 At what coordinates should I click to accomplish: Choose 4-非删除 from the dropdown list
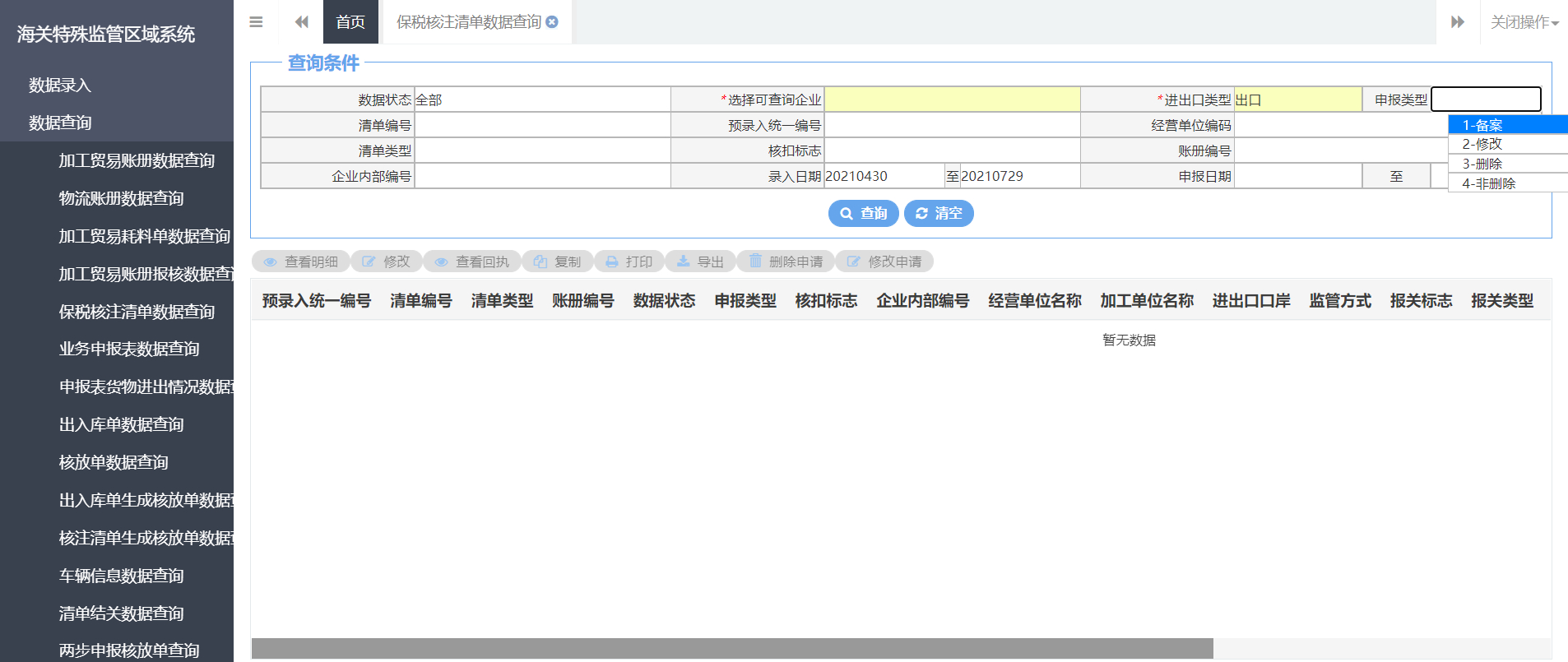1508,183
